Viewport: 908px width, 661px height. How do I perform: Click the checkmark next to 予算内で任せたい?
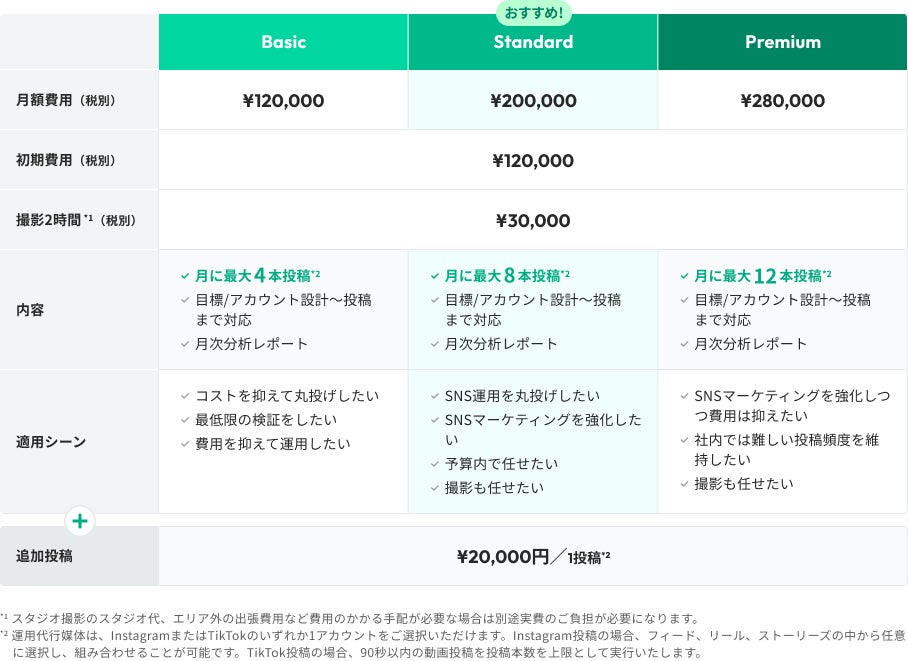(x=435, y=465)
